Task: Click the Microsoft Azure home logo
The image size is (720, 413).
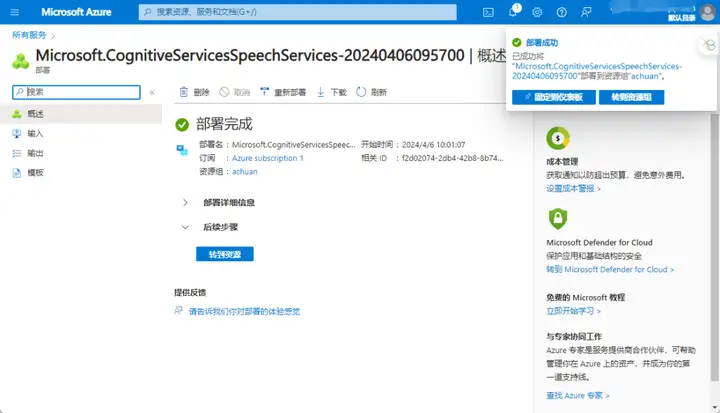Action: [x=76, y=12]
